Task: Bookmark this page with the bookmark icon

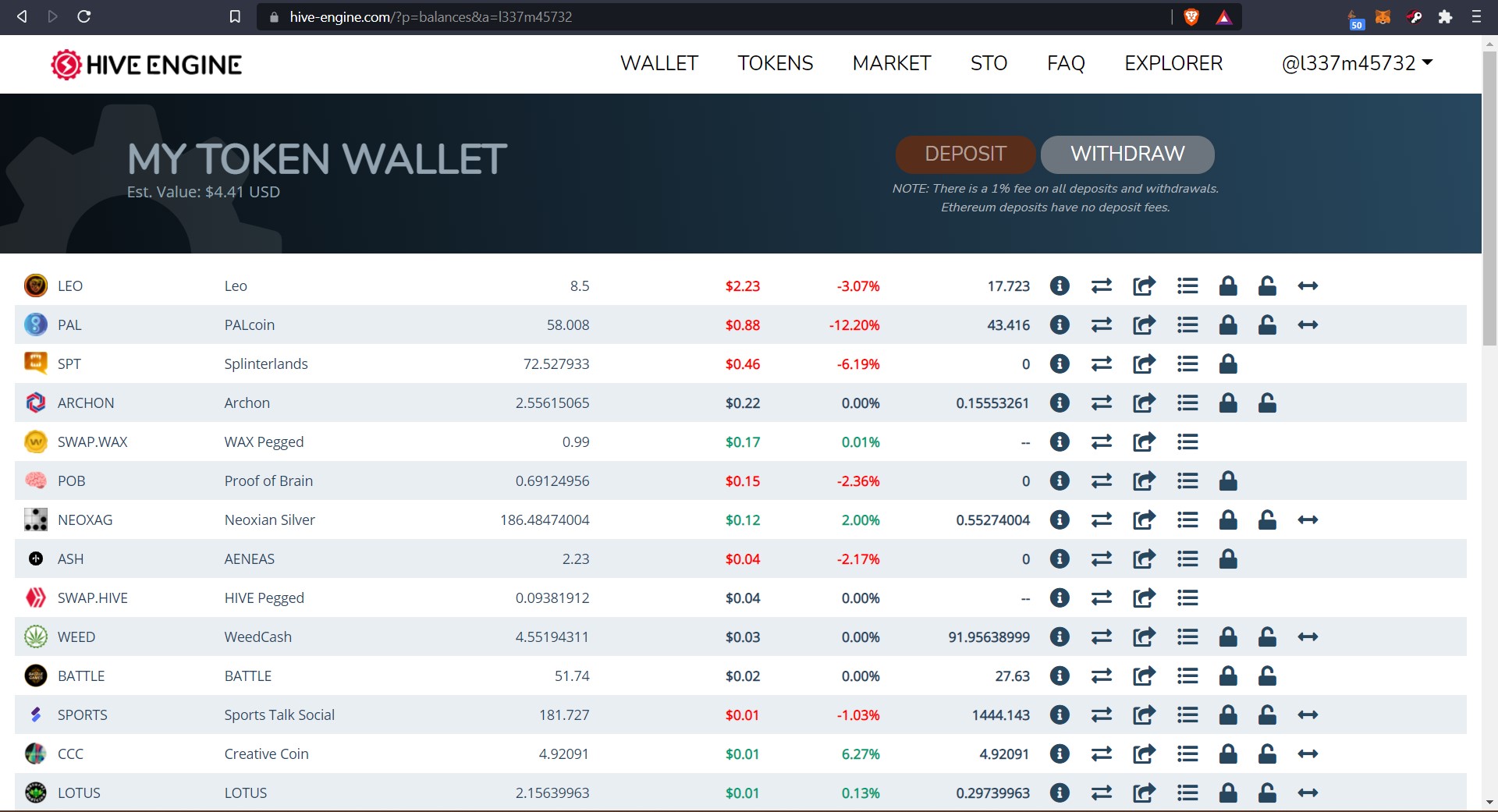Action: click(235, 16)
